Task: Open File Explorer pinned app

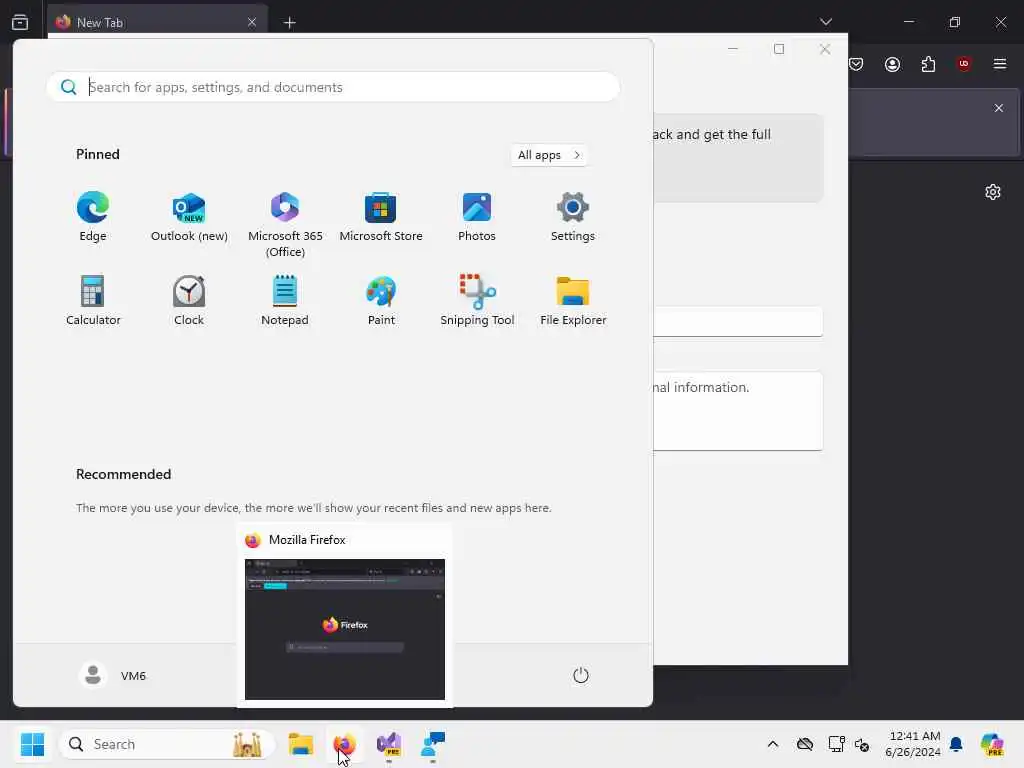Action: [573, 301]
